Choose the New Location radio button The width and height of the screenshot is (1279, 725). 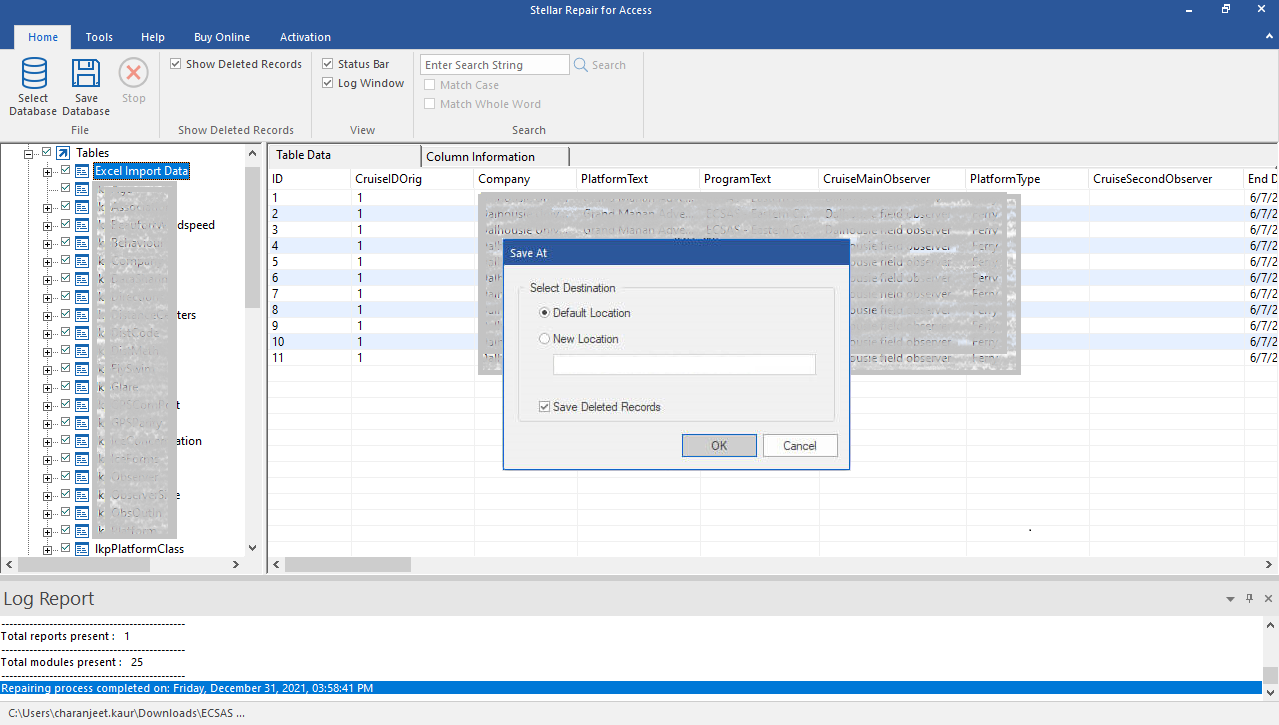coord(545,339)
